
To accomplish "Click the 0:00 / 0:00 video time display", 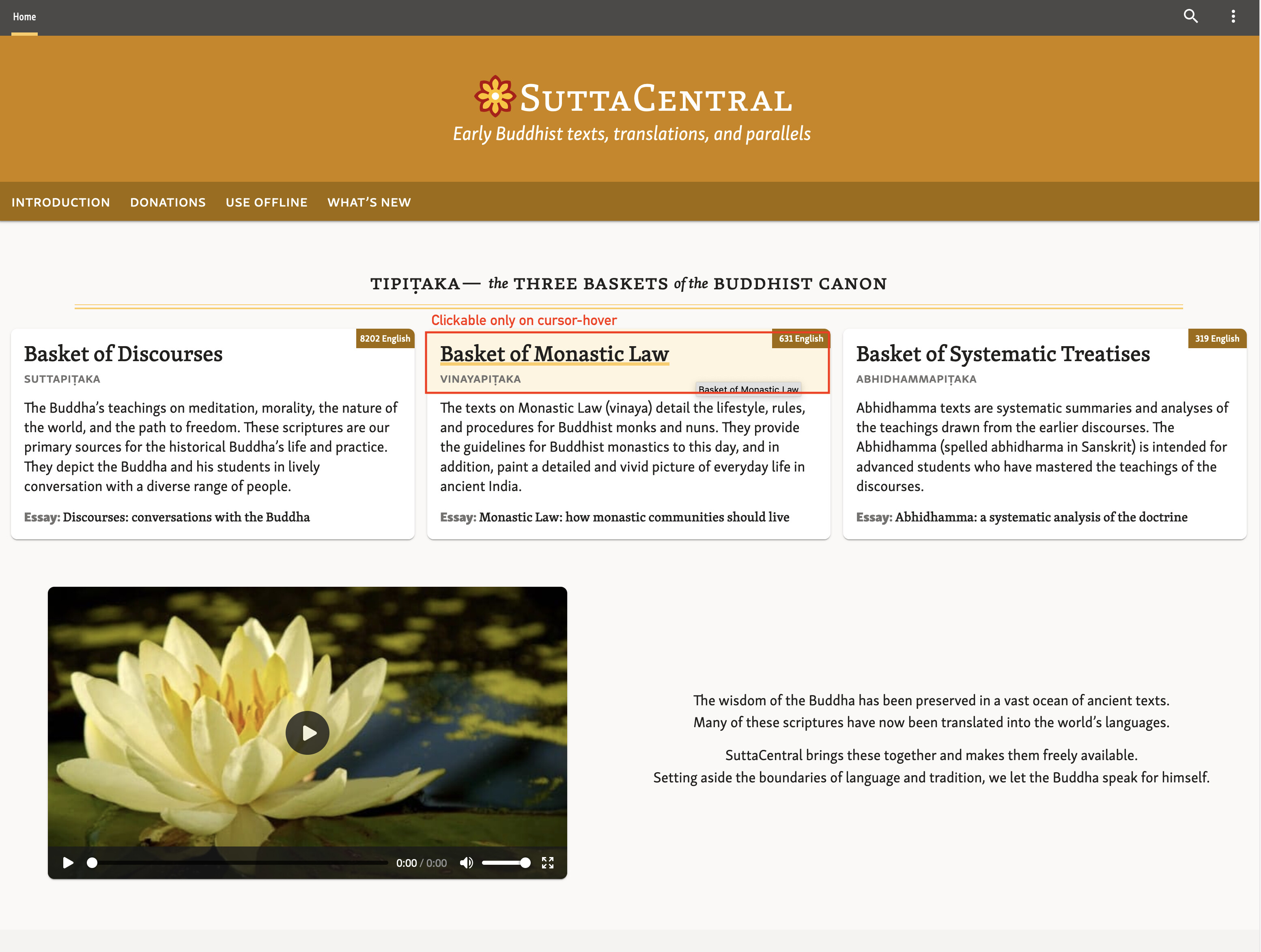I will tap(421, 863).
